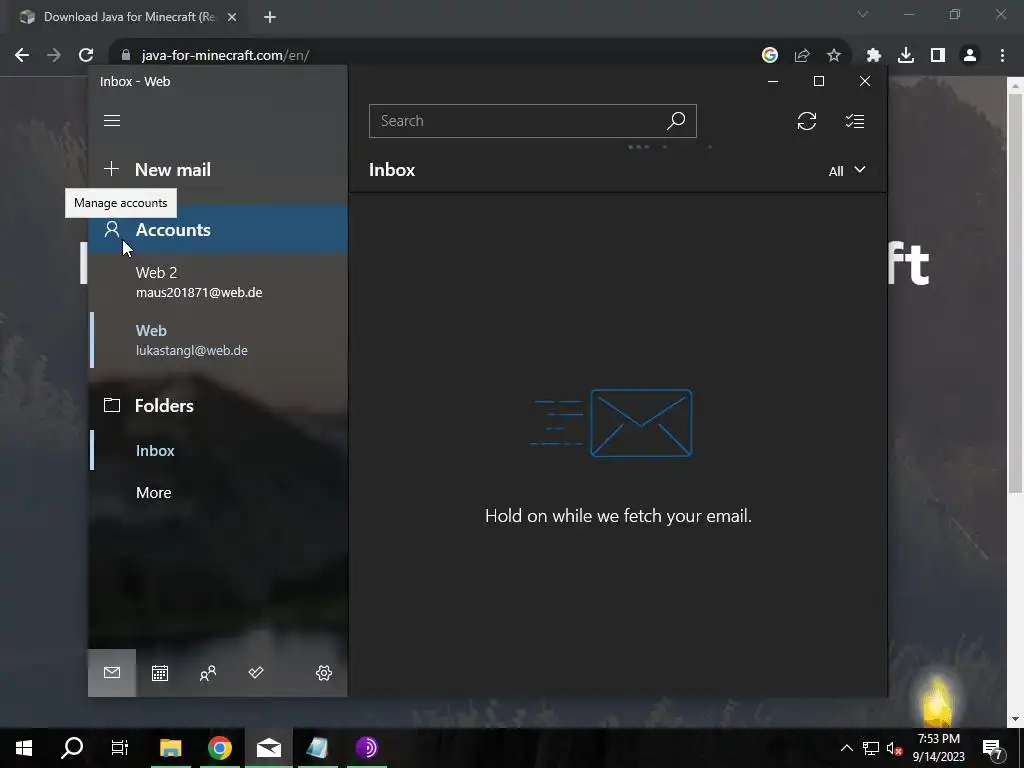Go back in Chrome browser
Viewport: 1024px width, 768px height.
click(22, 56)
